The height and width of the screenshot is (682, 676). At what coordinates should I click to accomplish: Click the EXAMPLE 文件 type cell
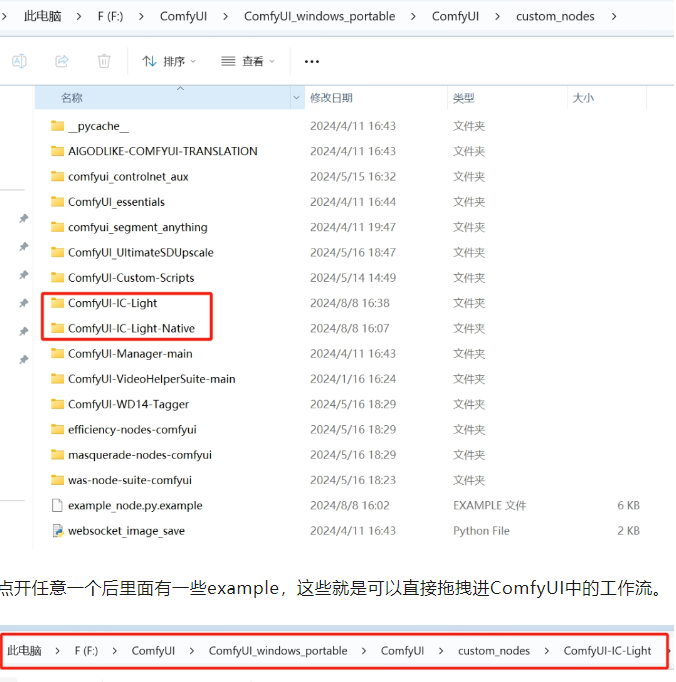tap(489, 505)
